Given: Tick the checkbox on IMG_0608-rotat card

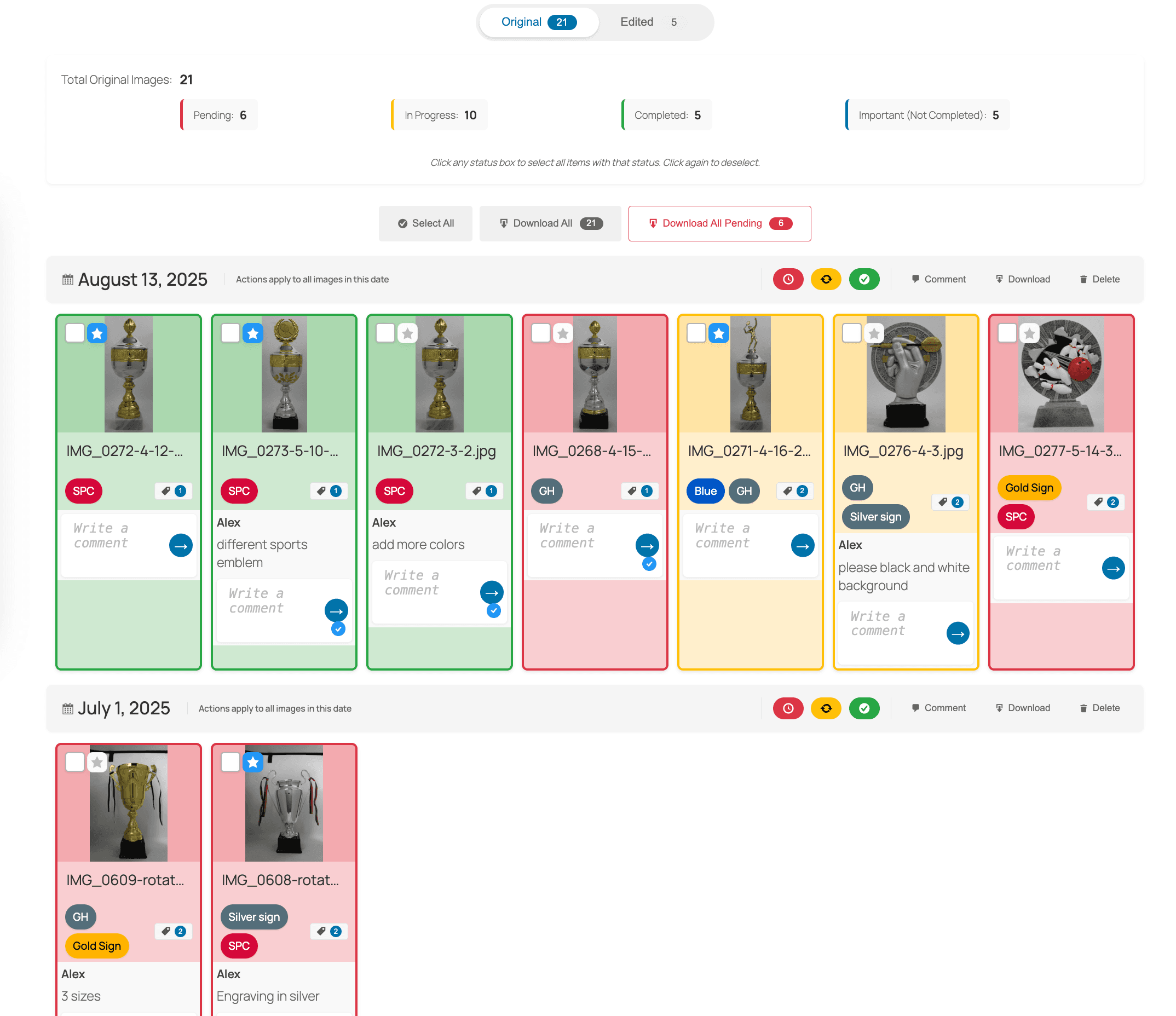Looking at the screenshot, I should point(230,763).
